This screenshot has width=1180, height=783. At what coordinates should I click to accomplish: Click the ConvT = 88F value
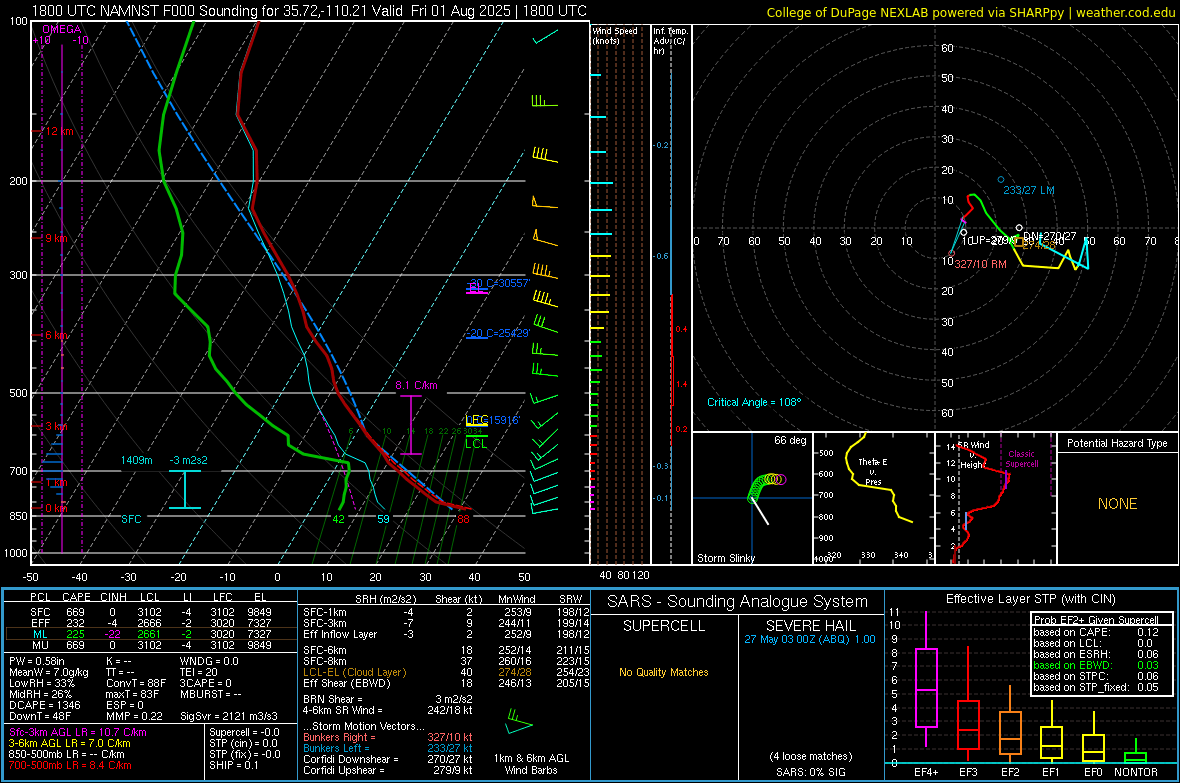point(135,683)
